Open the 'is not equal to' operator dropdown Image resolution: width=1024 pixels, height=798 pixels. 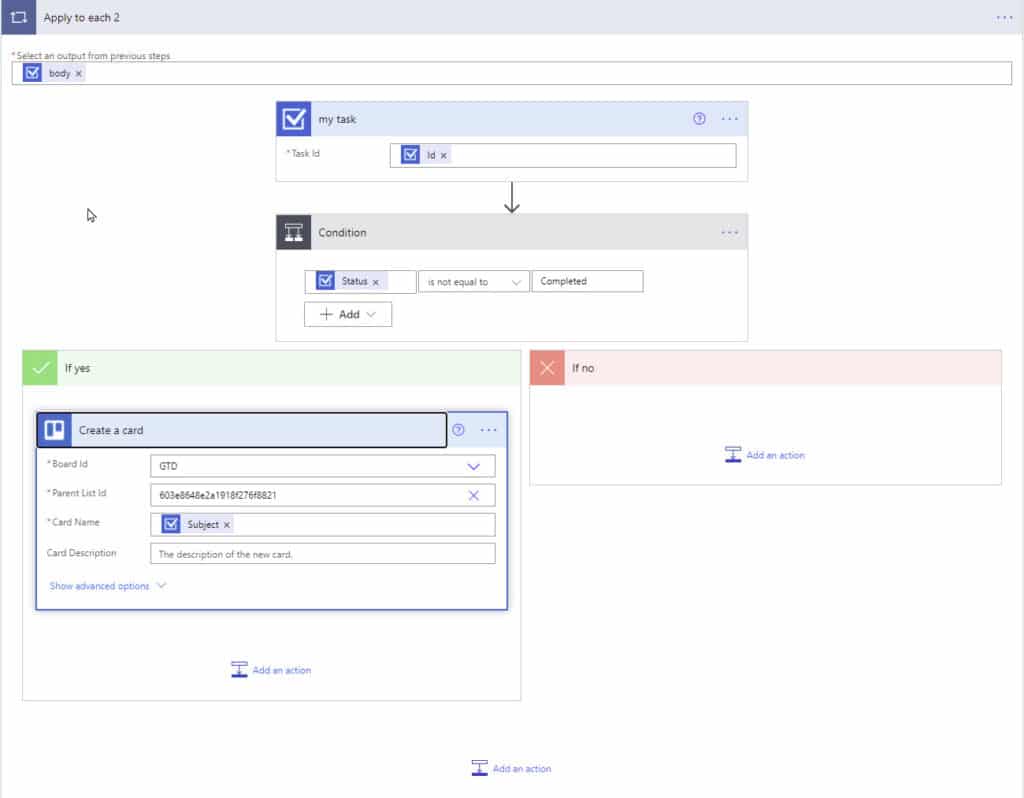[473, 281]
